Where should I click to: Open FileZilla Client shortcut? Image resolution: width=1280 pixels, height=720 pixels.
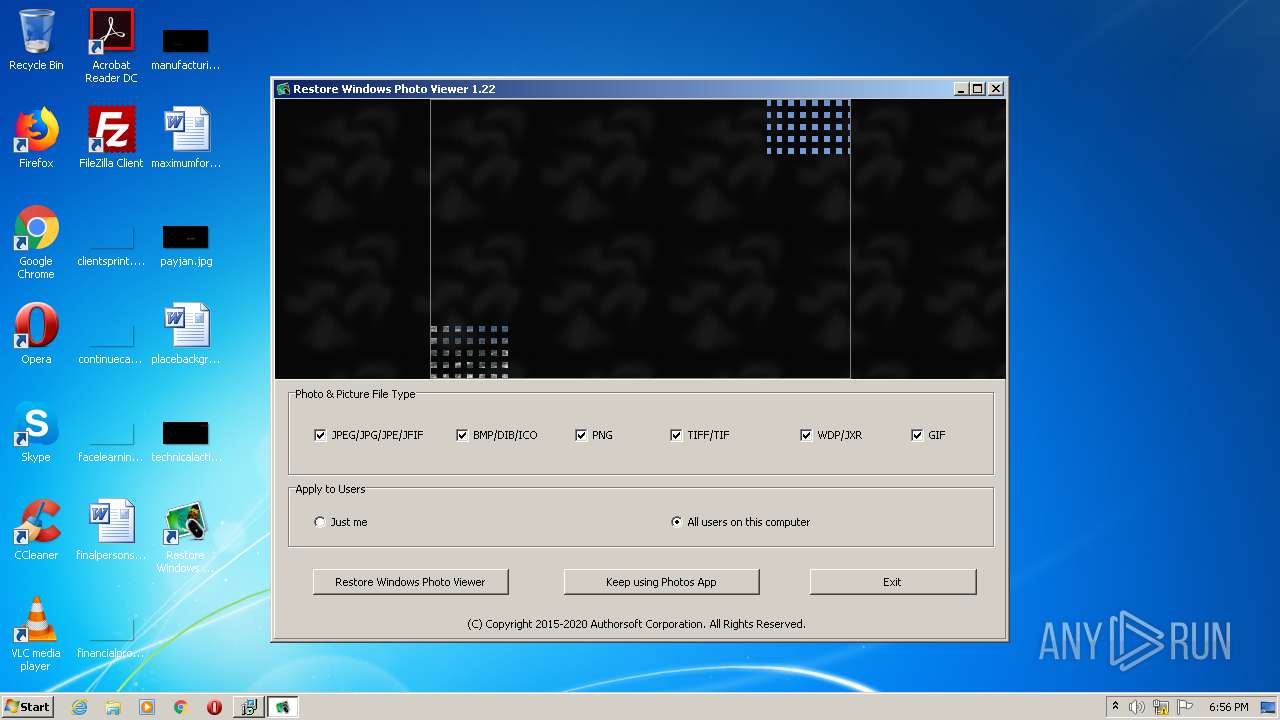click(x=111, y=138)
